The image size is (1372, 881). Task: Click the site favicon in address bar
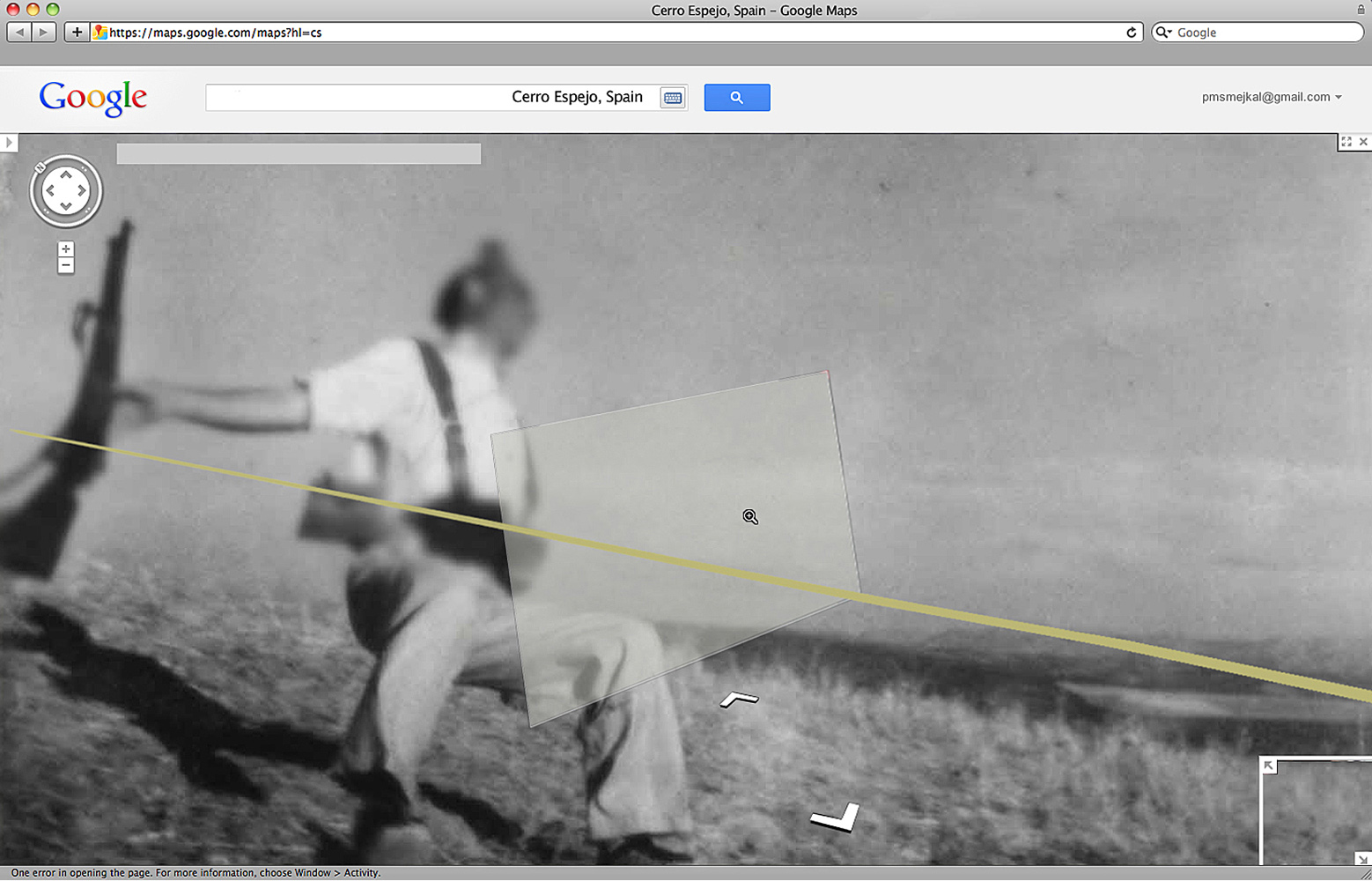pyautogui.click(x=100, y=33)
